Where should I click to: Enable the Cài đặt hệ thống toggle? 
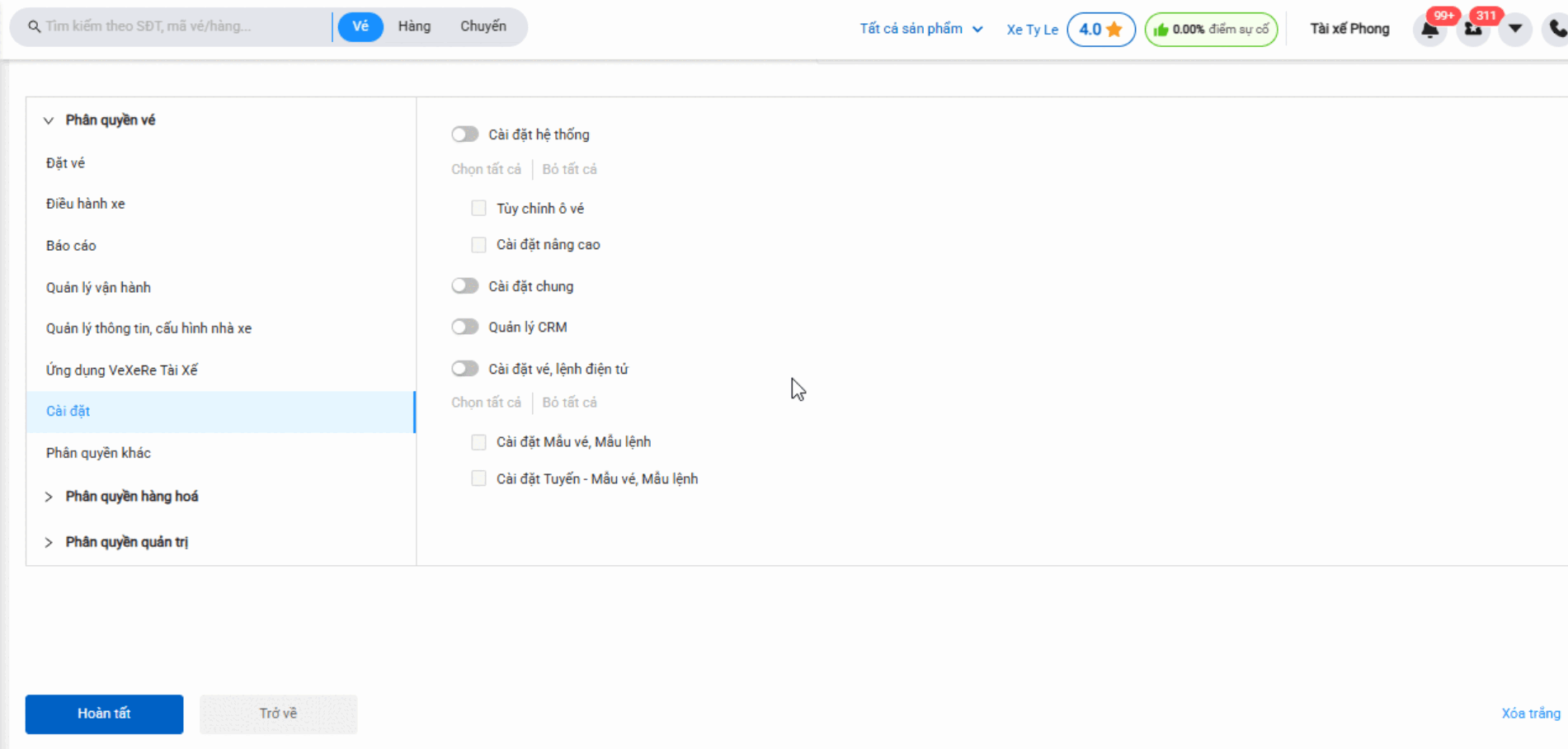[465, 134]
